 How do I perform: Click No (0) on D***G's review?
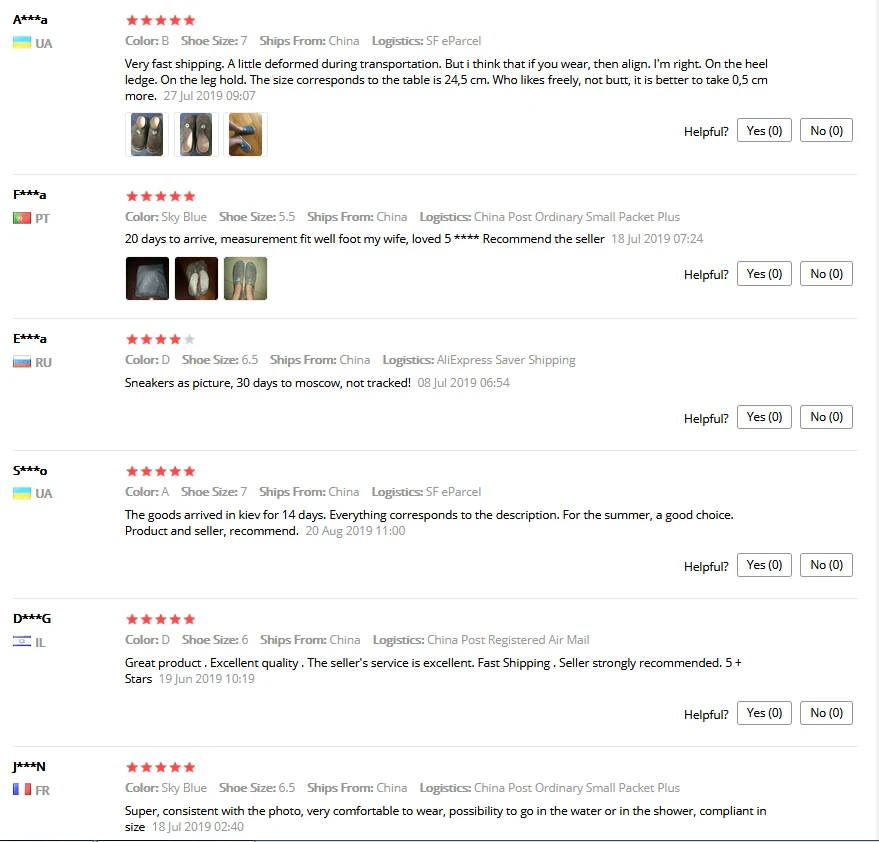tap(826, 713)
